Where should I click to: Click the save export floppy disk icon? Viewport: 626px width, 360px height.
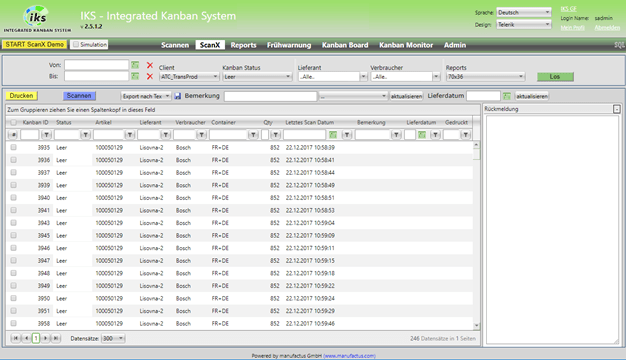[178, 96]
